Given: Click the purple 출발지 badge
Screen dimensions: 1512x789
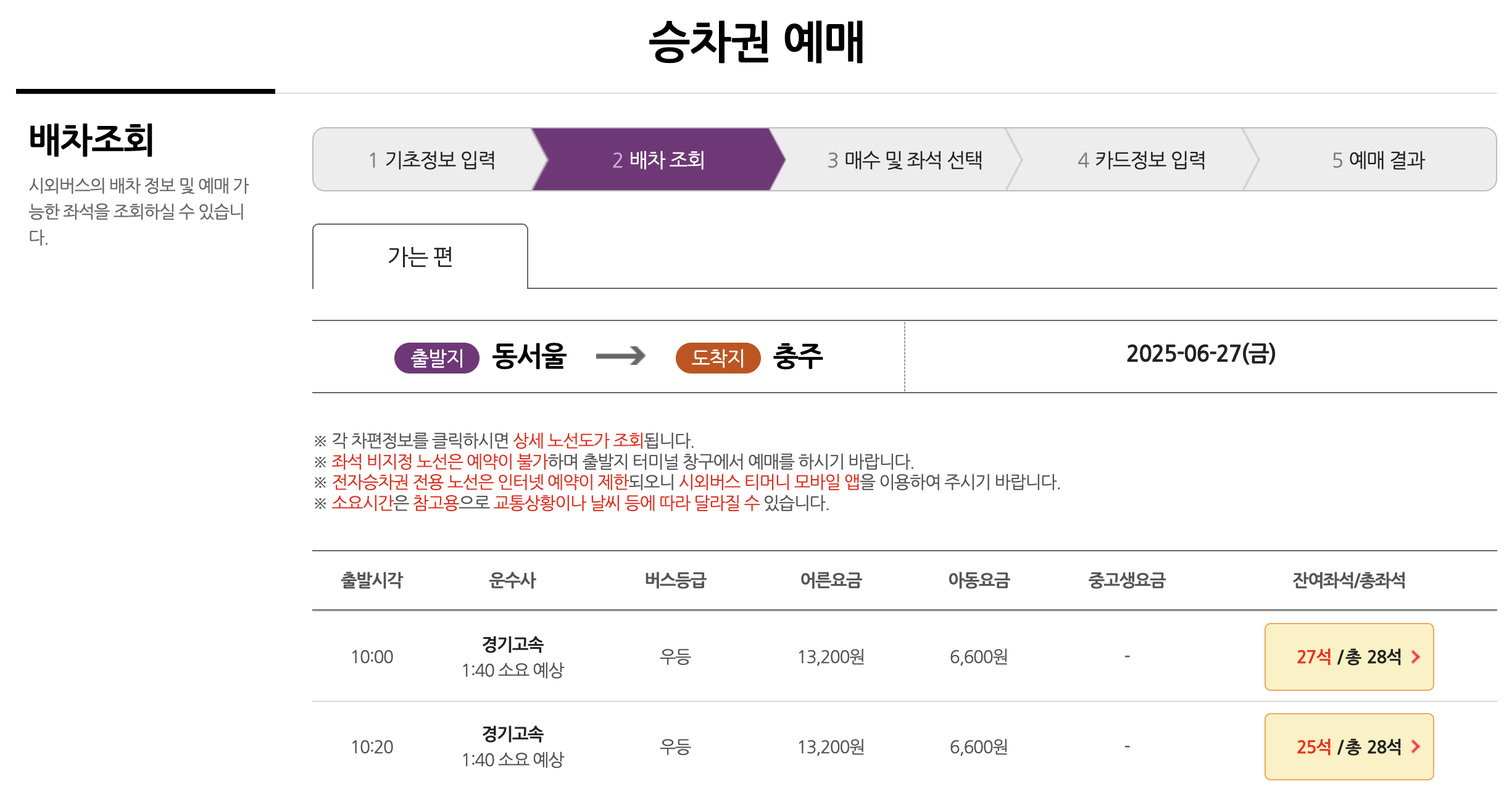Looking at the screenshot, I should (x=436, y=356).
